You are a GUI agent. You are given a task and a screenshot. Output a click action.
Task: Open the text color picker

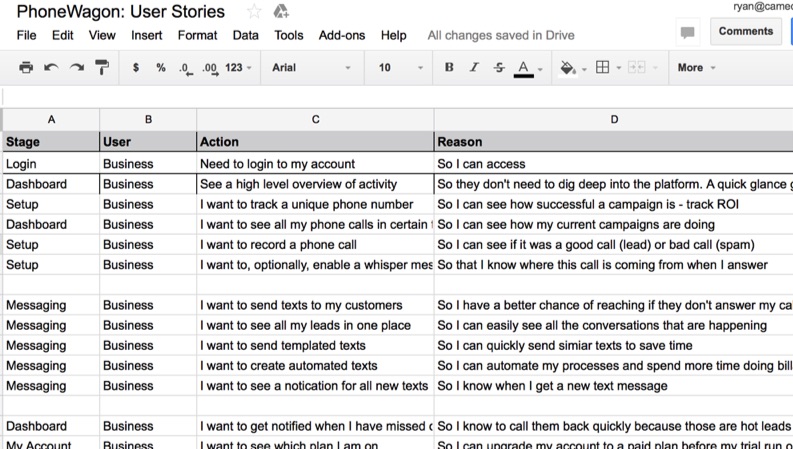point(524,68)
